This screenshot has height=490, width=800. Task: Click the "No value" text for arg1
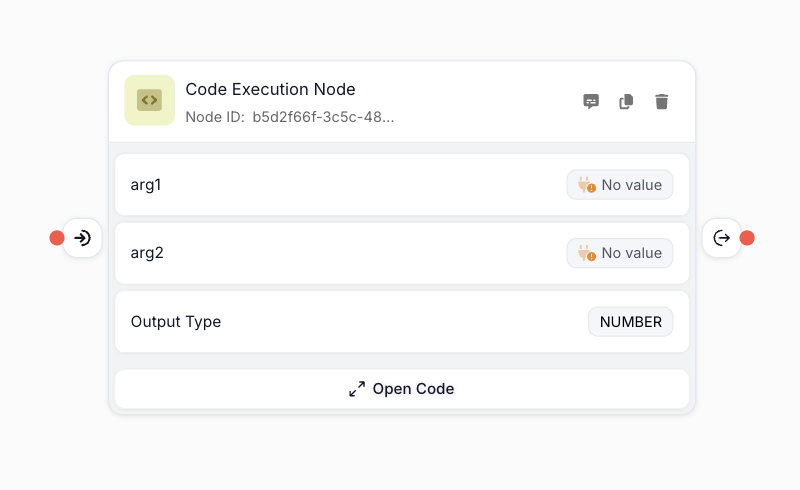click(631, 185)
